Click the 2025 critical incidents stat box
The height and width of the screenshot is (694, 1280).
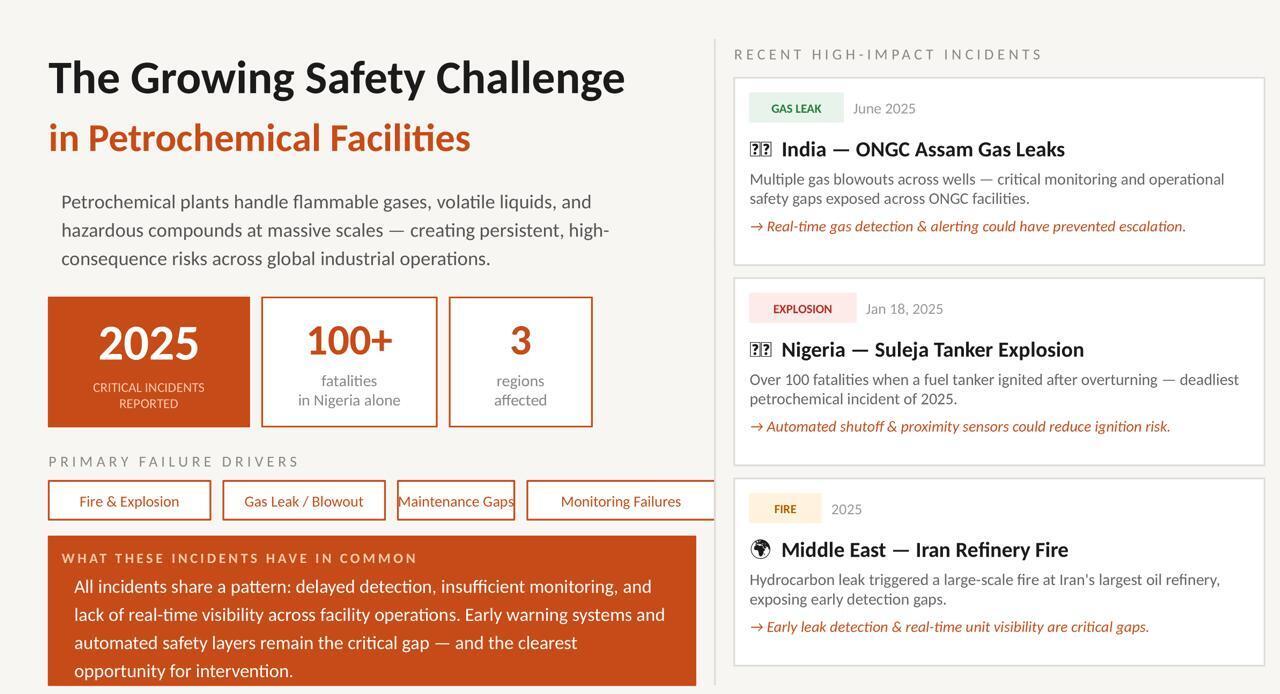coord(149,362)
